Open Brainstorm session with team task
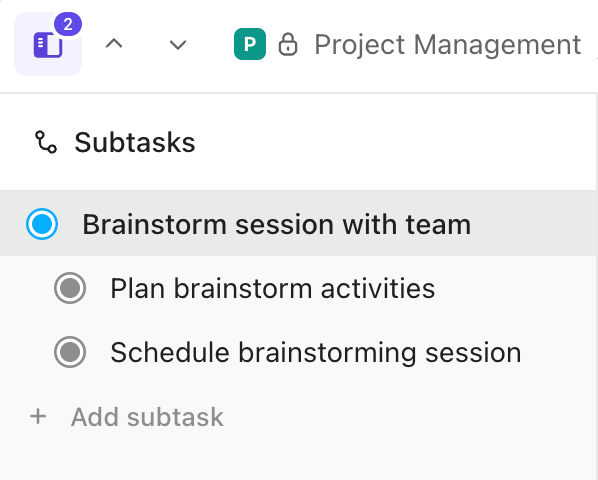This screenshot has width=598, height=480. click(x=277, y=224)
